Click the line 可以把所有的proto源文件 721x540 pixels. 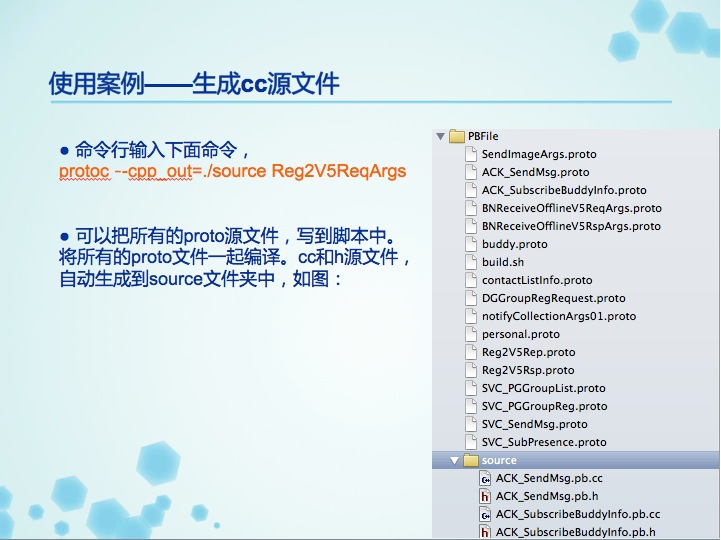(235, 236)
